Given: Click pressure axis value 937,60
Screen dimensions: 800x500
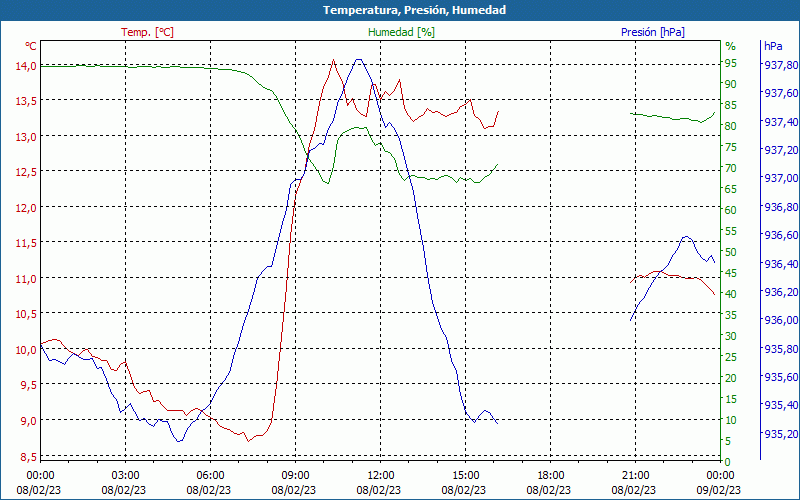Looking at the screenshot, I should [780, 93].
